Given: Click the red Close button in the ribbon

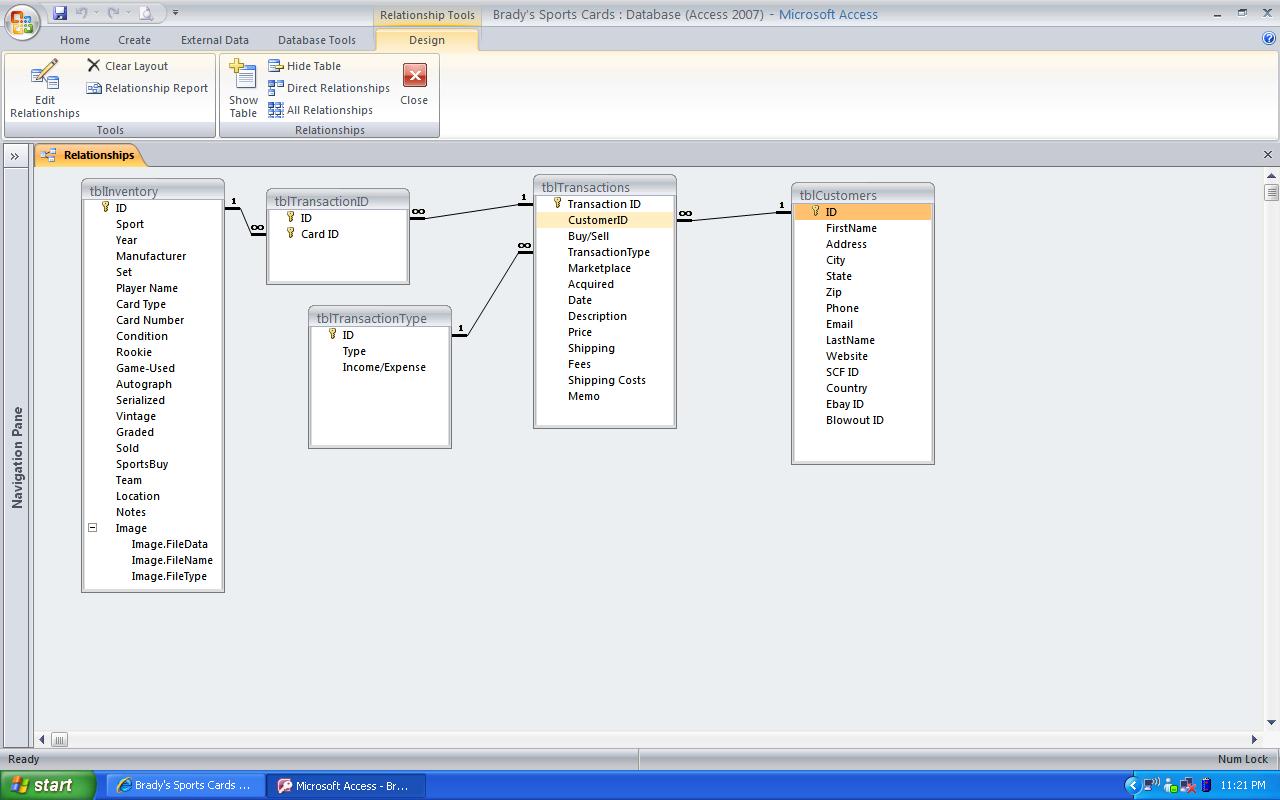Looking at the screenshot, I should 414,84.
